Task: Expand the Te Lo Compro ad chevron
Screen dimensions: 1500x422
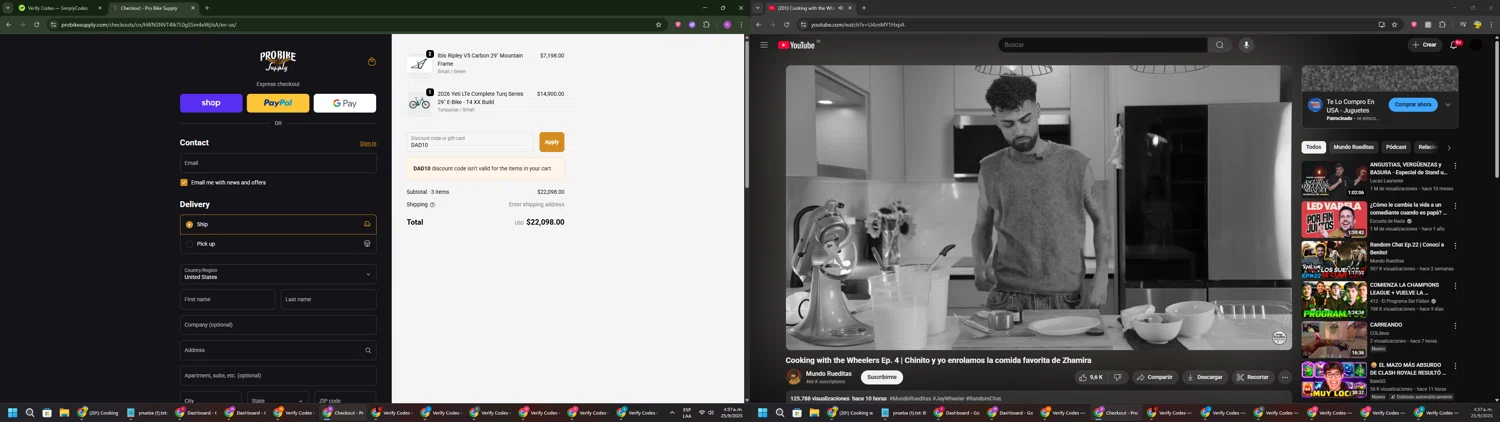Action: (x=1447, y=104)
